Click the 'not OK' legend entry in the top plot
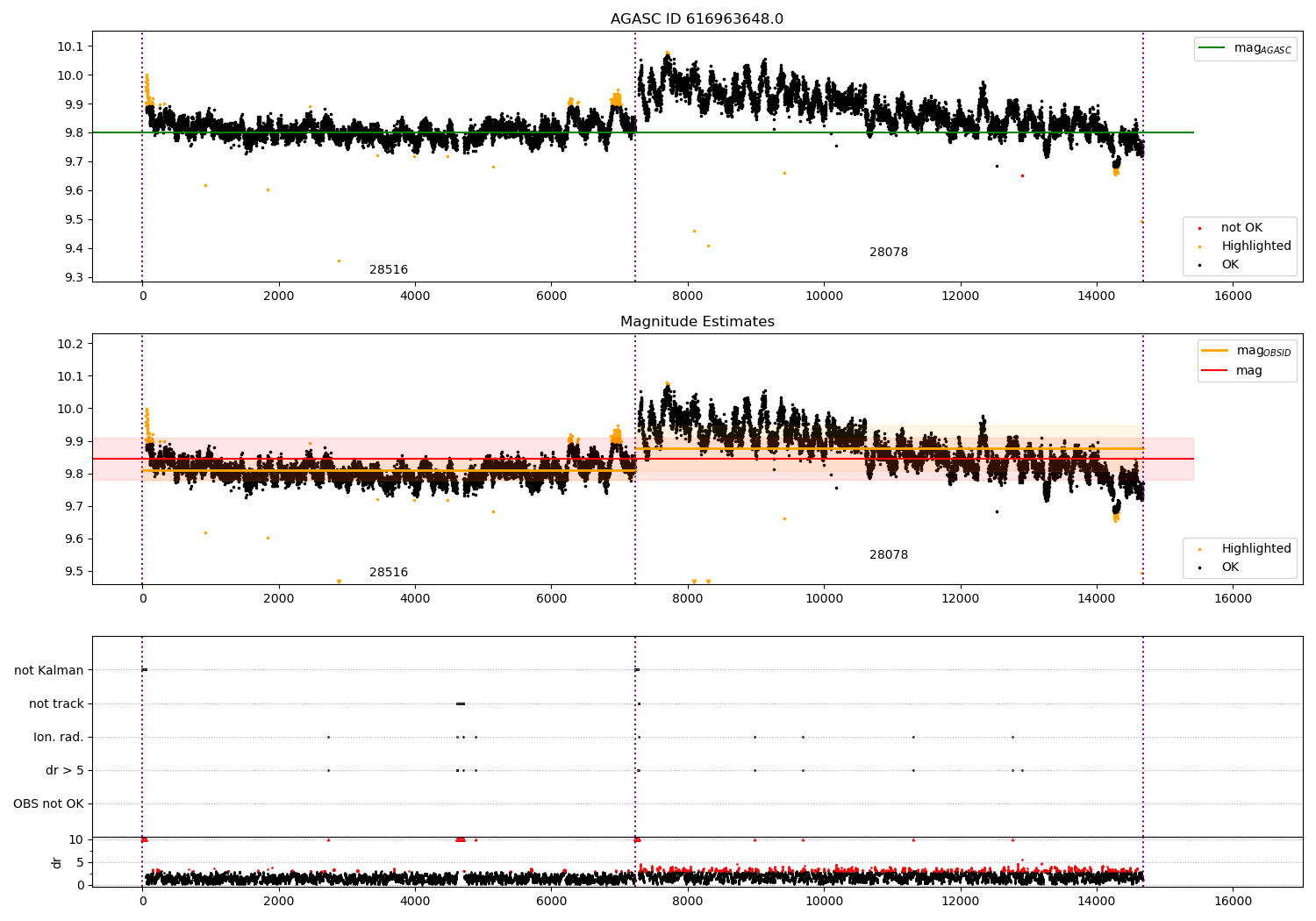 [1241, 228]
